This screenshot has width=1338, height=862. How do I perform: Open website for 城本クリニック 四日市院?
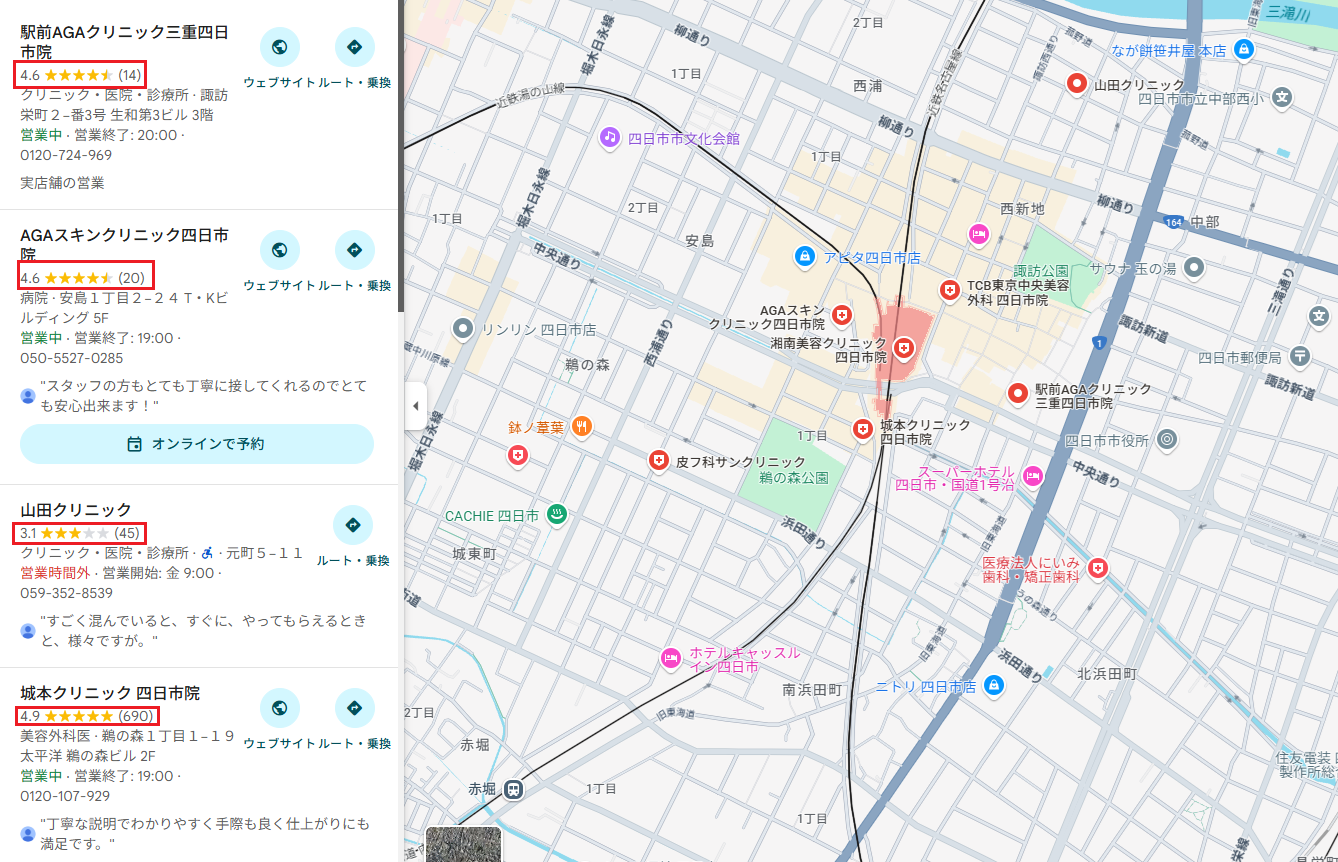point(280,708)
